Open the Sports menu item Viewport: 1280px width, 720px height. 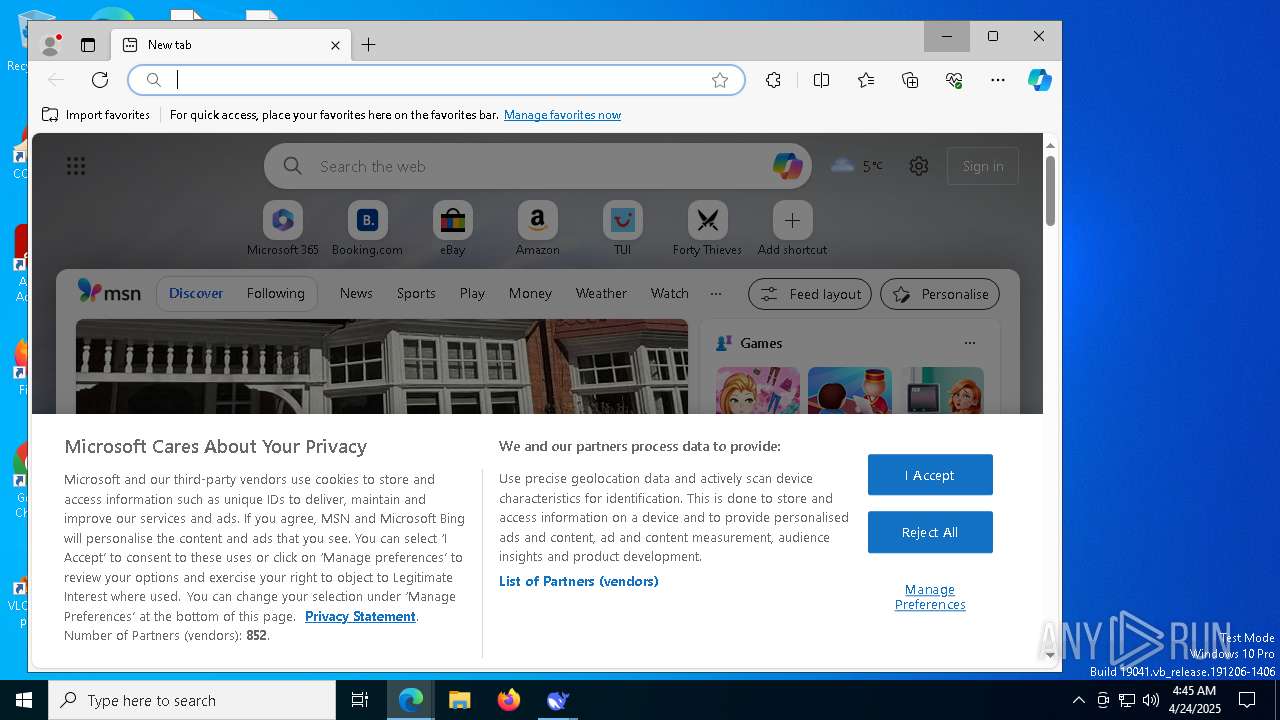click(416, 293)
